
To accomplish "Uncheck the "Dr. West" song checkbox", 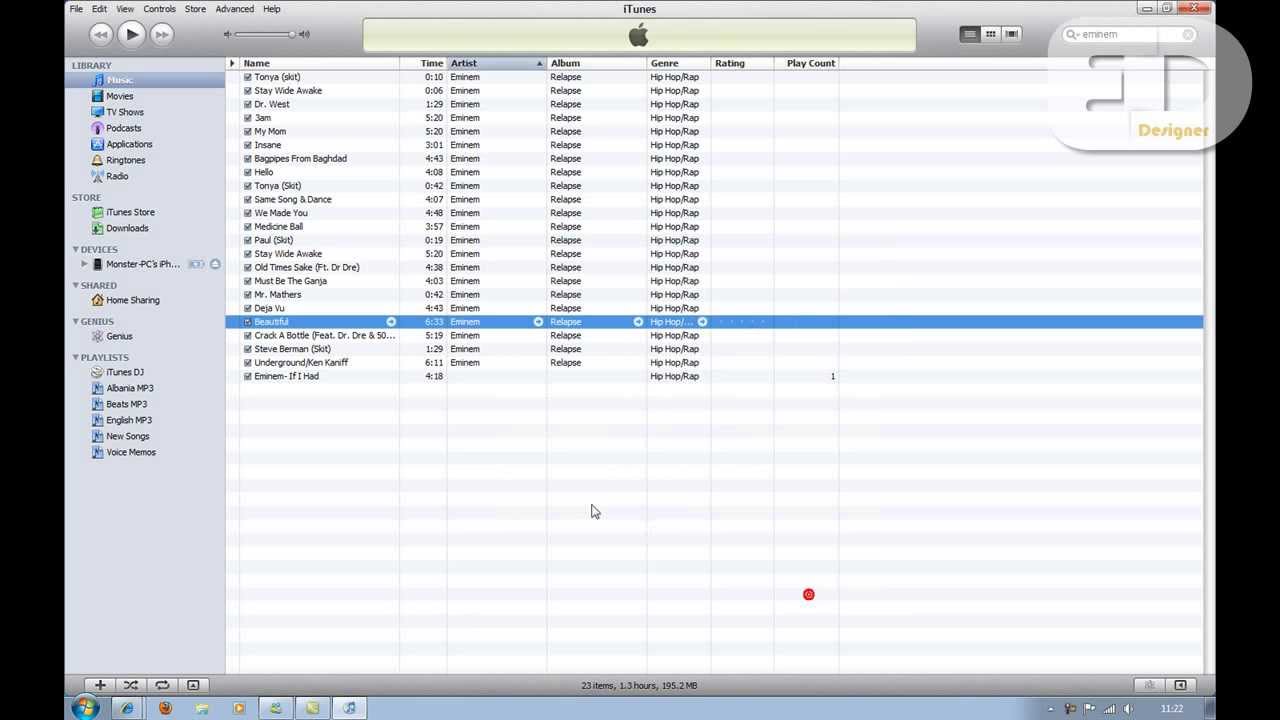I will pos(248,104).
